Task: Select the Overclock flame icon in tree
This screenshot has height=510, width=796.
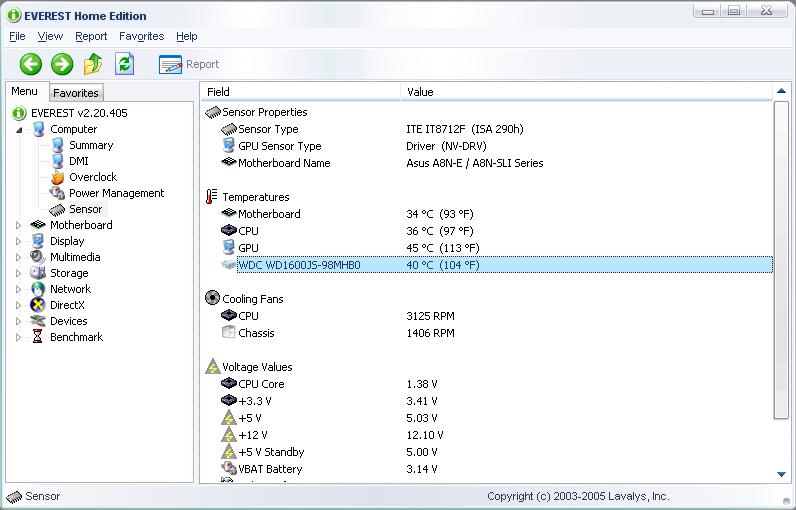Action: (58, 177)
